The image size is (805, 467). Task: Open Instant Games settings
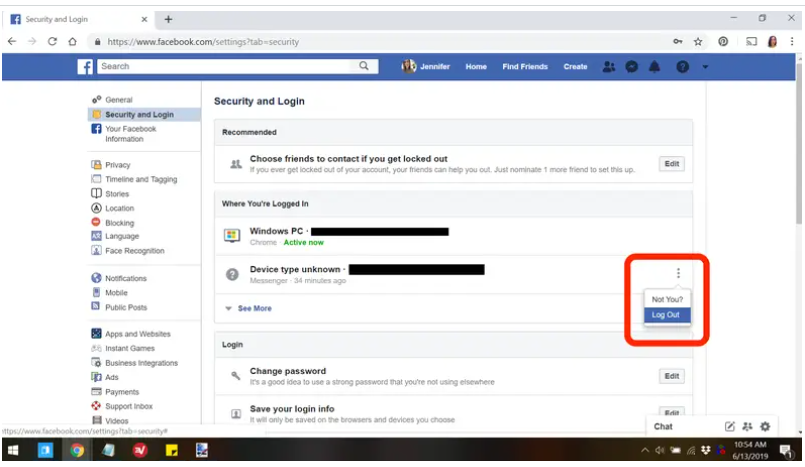pos(129,348)
